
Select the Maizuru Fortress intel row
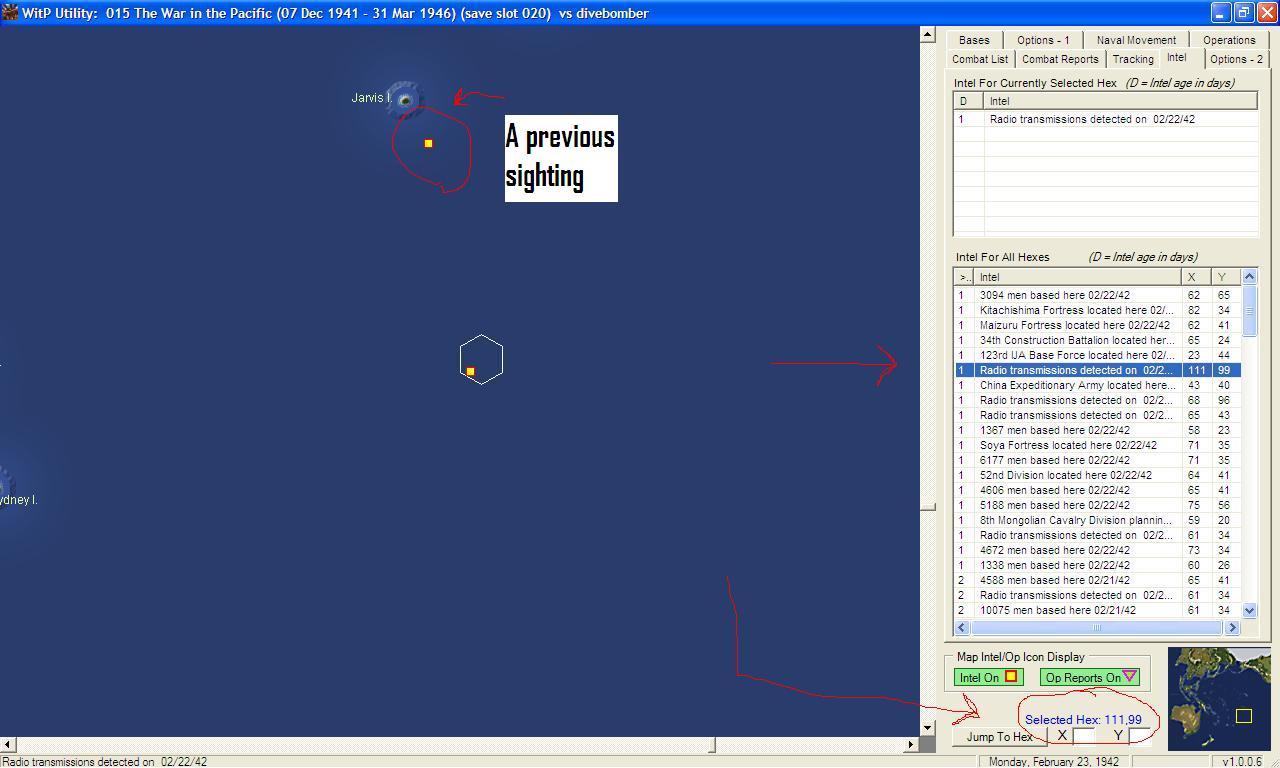click(1097, 325)
